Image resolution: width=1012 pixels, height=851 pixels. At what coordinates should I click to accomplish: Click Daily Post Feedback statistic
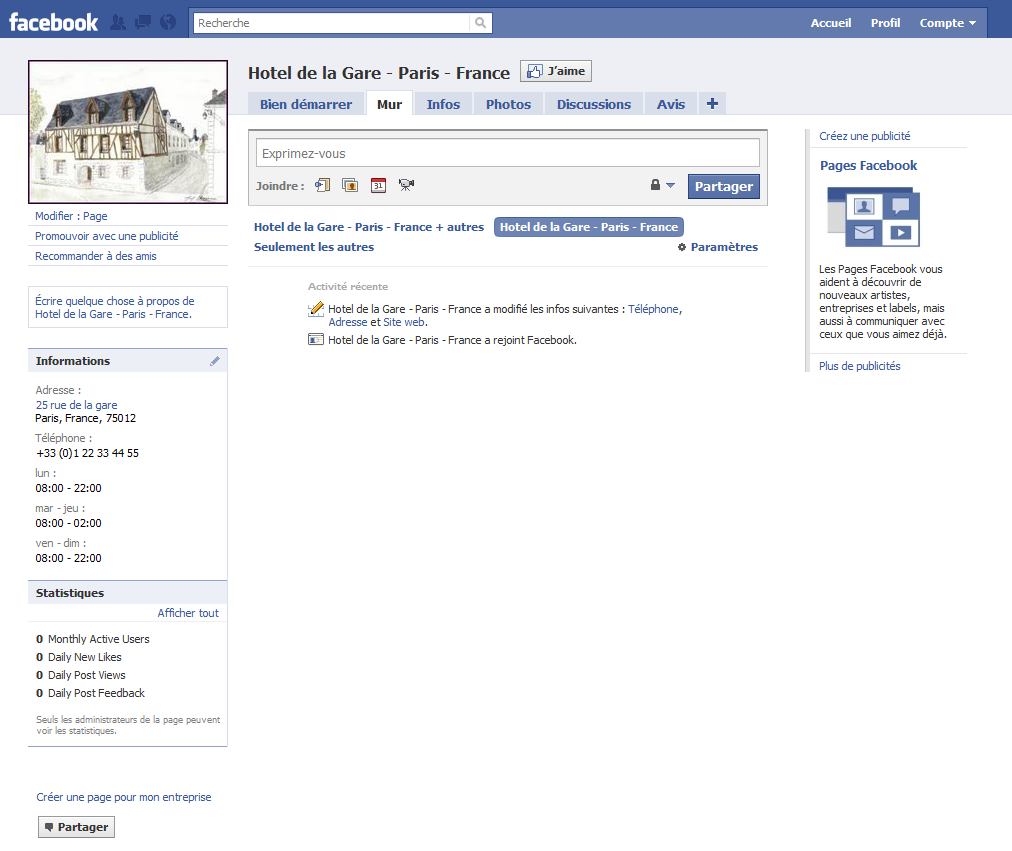point(90,693)
